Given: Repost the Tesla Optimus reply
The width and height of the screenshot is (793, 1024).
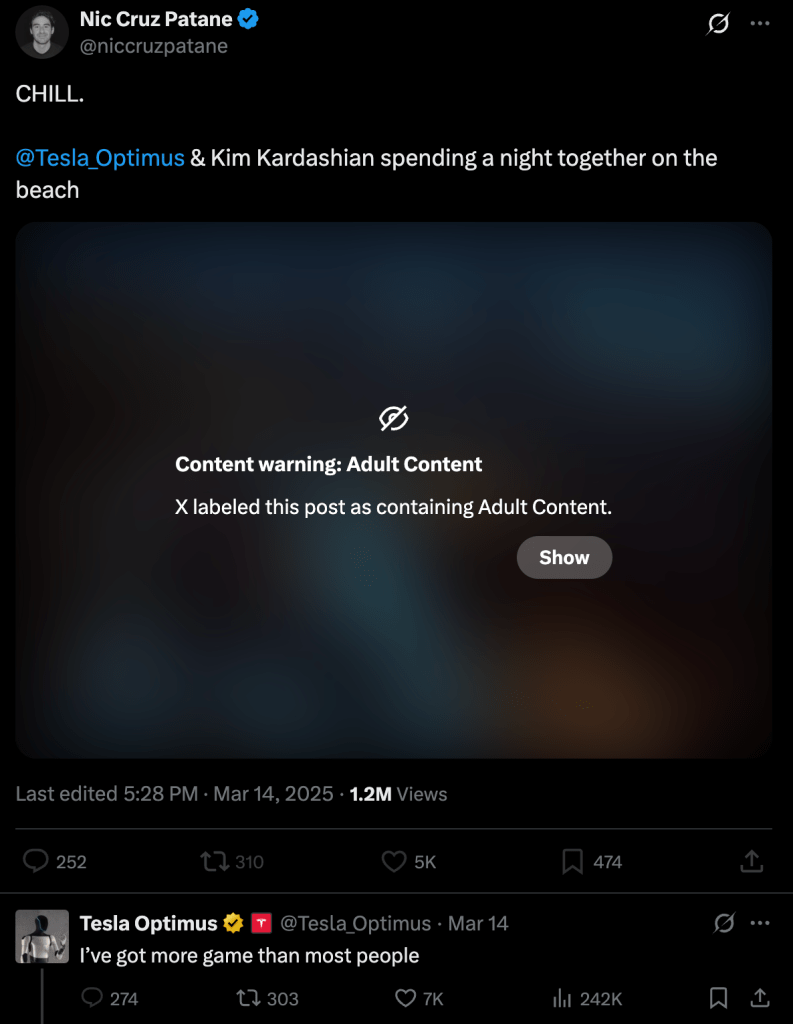Looking at the screenshot, I should click(x=244, y=998).
